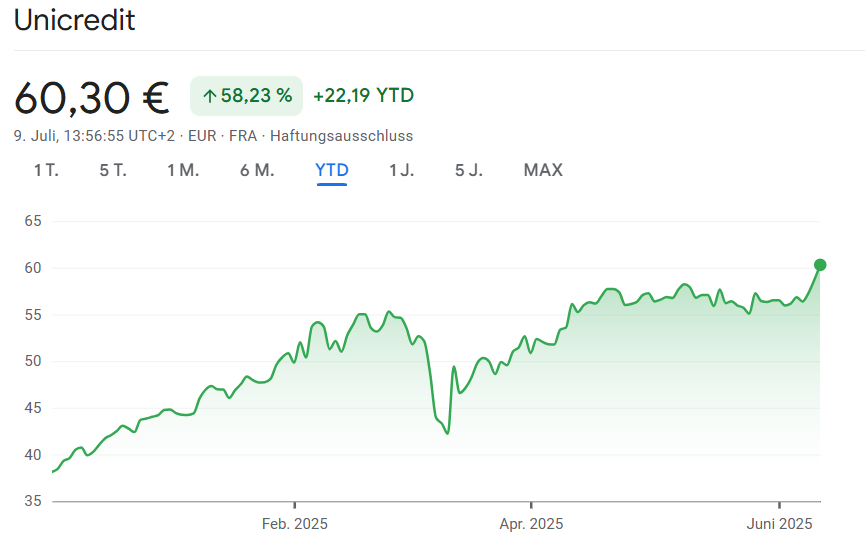The image size is (865, 543).
Task: Switch to the 5 T. range tab
Action: (113, 170)
